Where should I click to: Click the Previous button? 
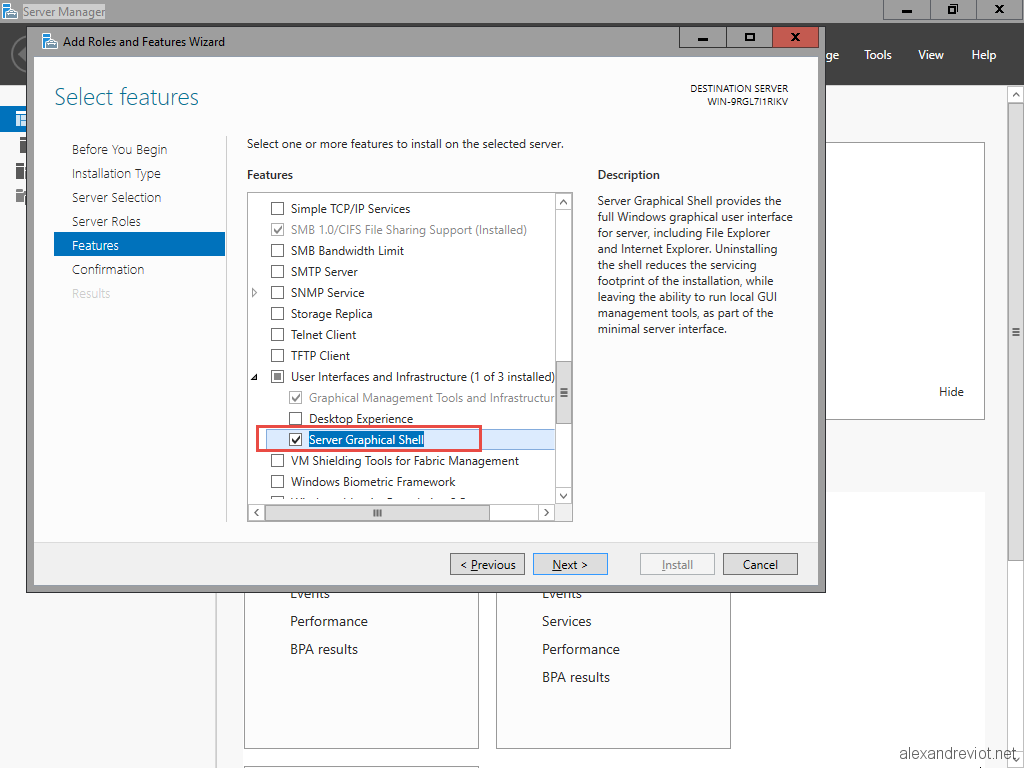487,564
